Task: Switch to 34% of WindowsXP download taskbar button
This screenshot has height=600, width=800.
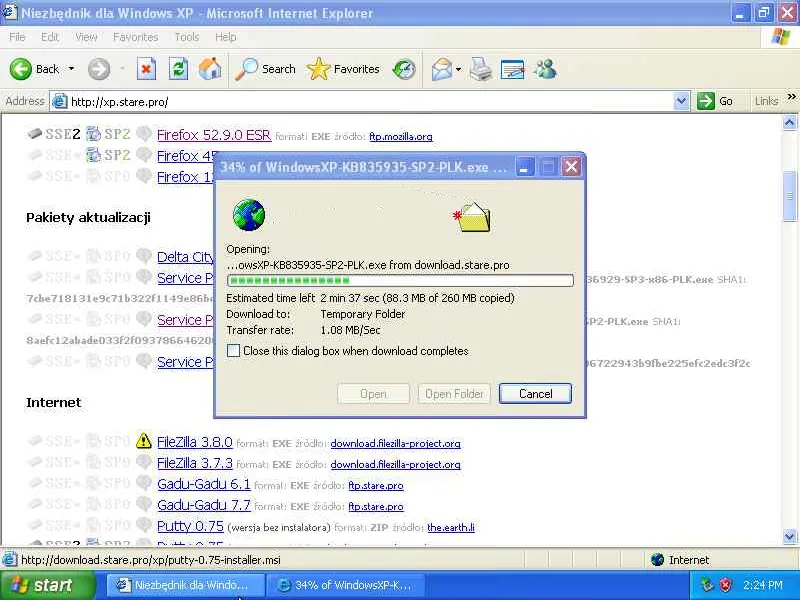Action: pyautogui.click(x=345, y=585)
